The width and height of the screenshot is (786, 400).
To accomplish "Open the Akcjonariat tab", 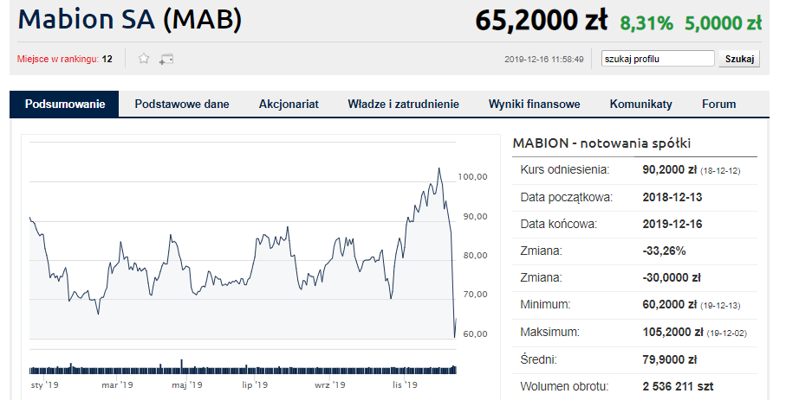I will click(x=289, y=104).
